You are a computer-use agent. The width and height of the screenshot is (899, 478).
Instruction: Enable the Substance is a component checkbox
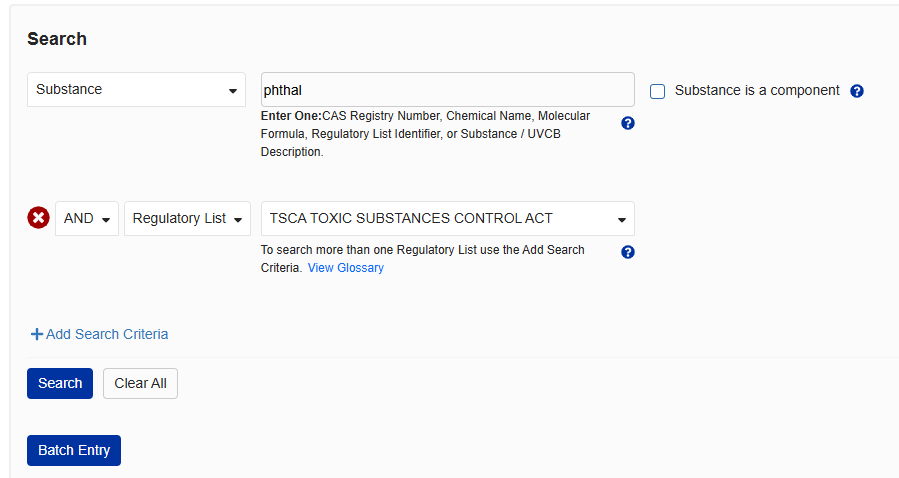tap(658, 92)
